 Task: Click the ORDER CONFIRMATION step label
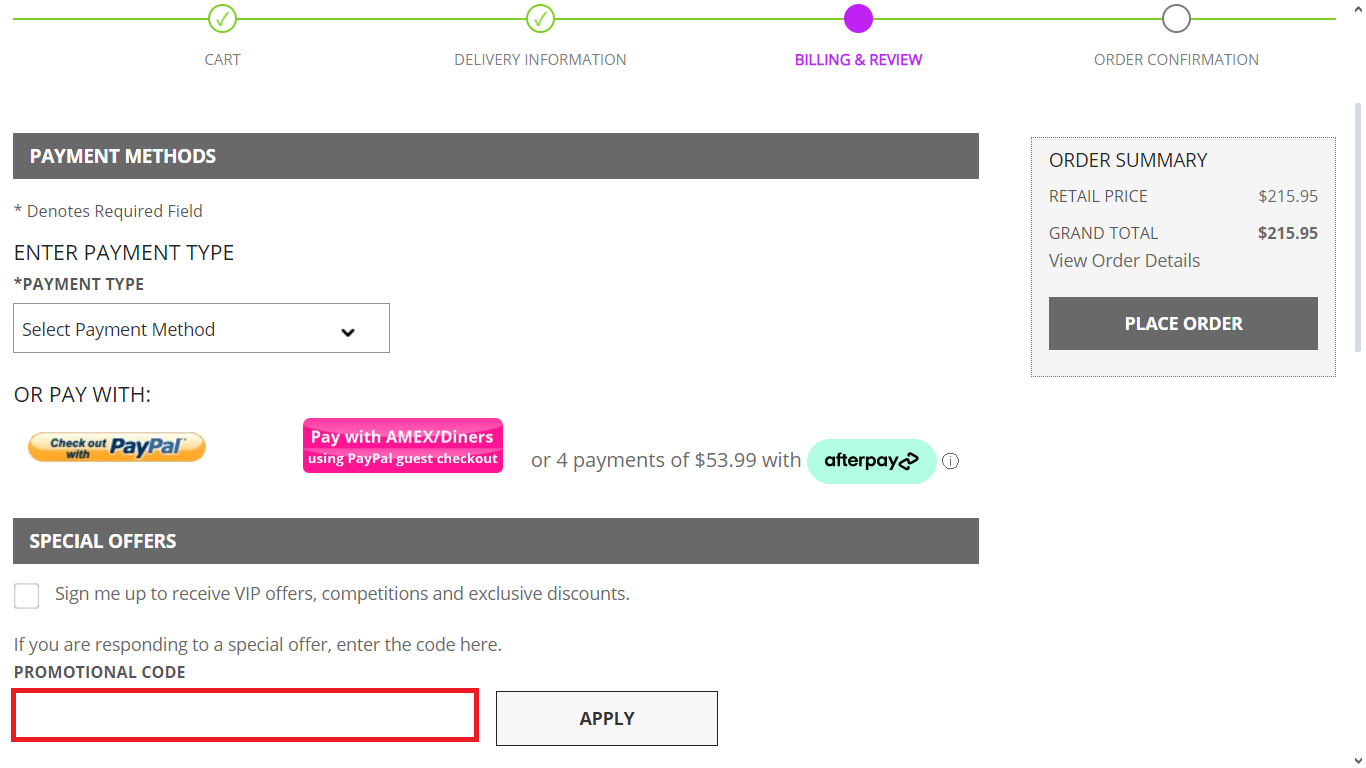[x=1176, y=59]
